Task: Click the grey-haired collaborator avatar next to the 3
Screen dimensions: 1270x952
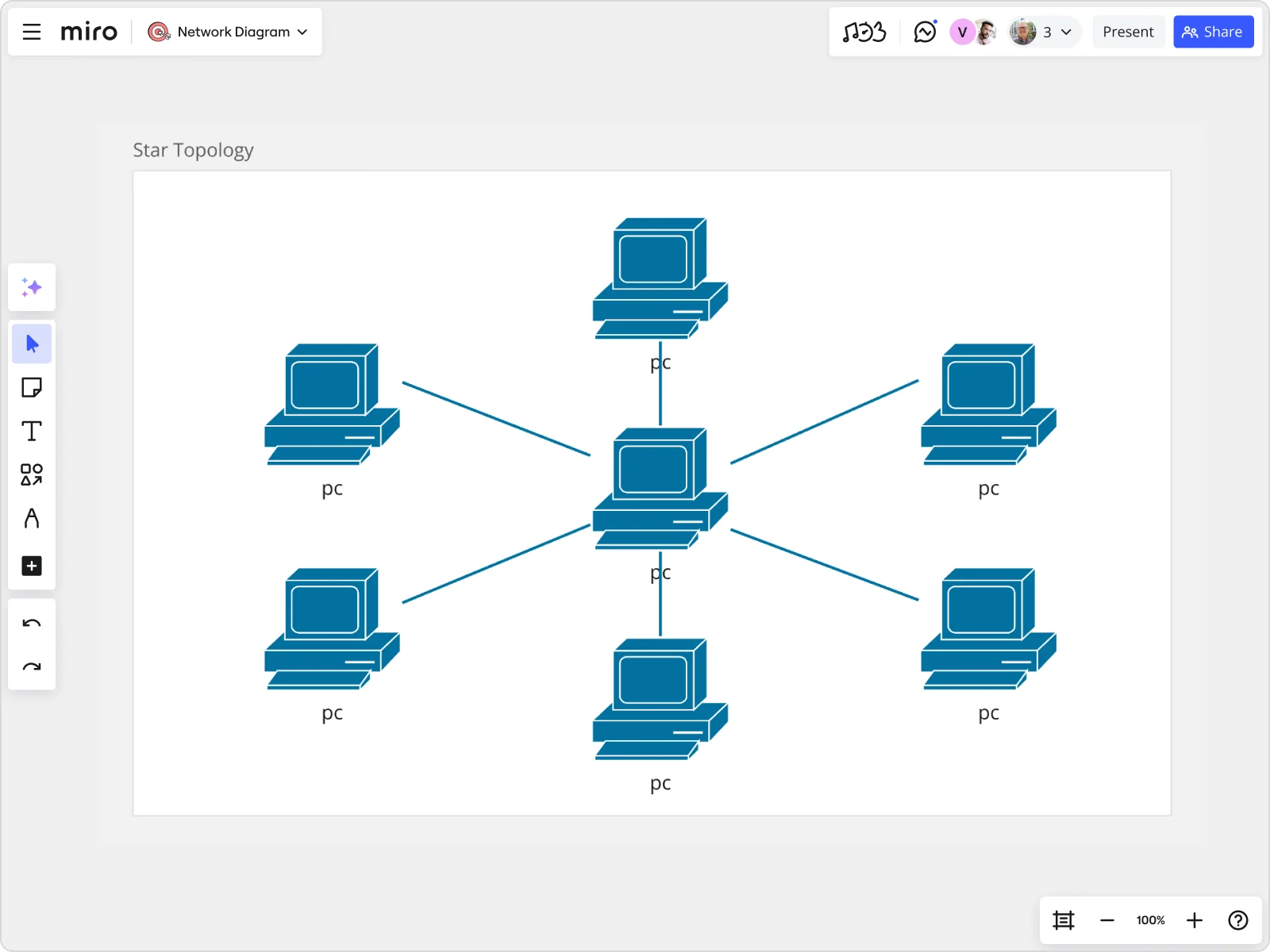Action: [1022, 32]
